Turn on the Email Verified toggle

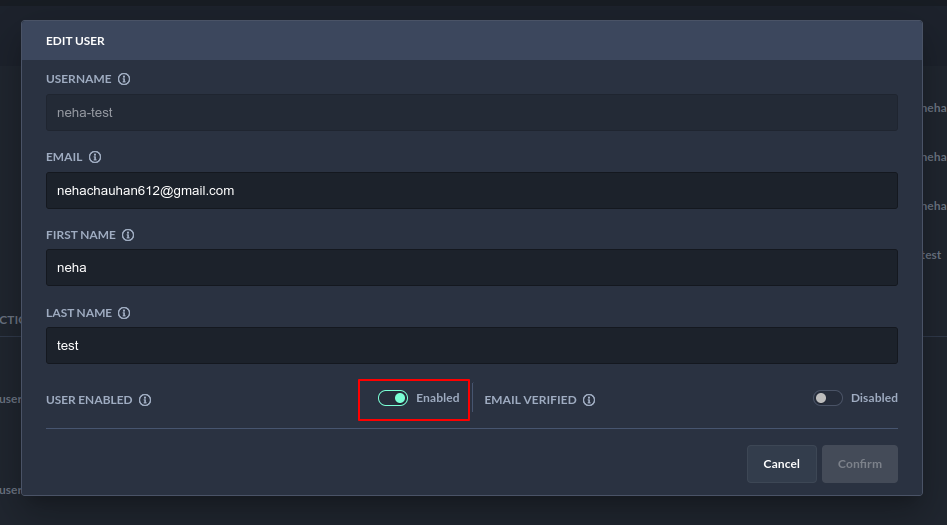click(828, 398)
